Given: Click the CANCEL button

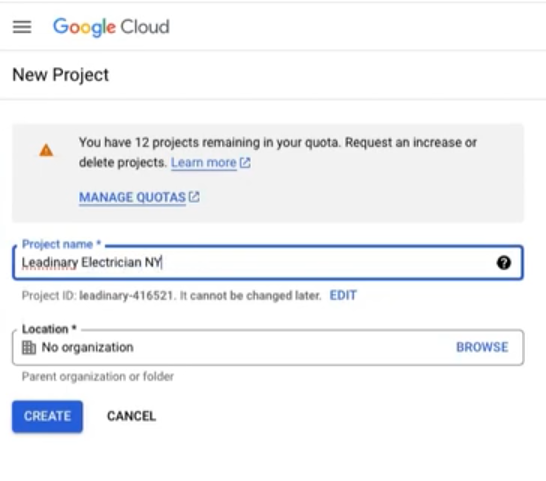Looking at the screenshot, I should pos(131,416).
